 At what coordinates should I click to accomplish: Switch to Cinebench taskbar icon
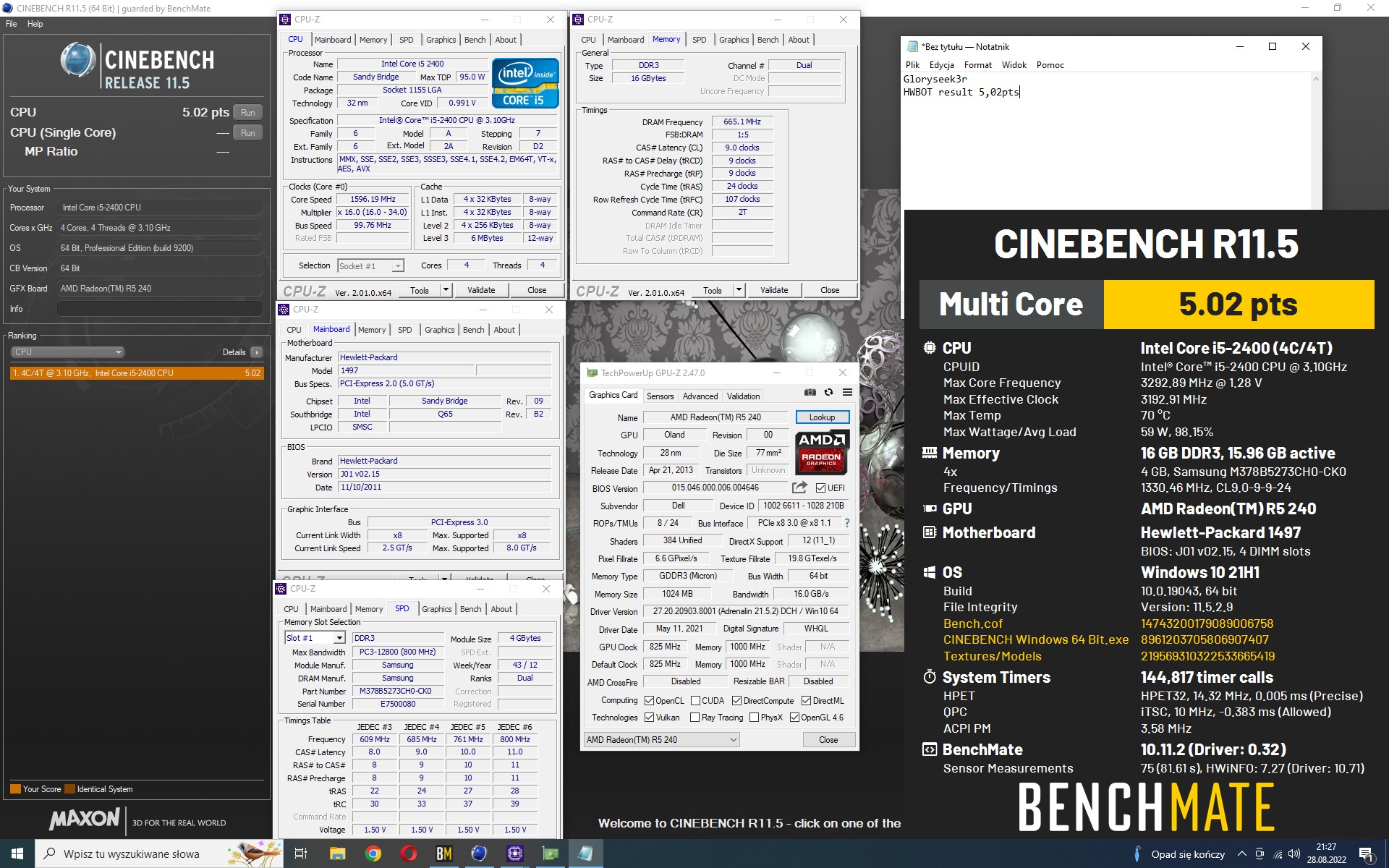coord(479,854)
